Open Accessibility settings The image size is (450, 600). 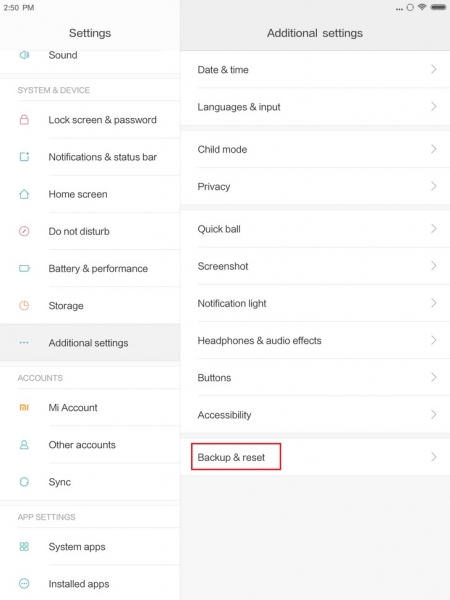[x=315, y=415]
